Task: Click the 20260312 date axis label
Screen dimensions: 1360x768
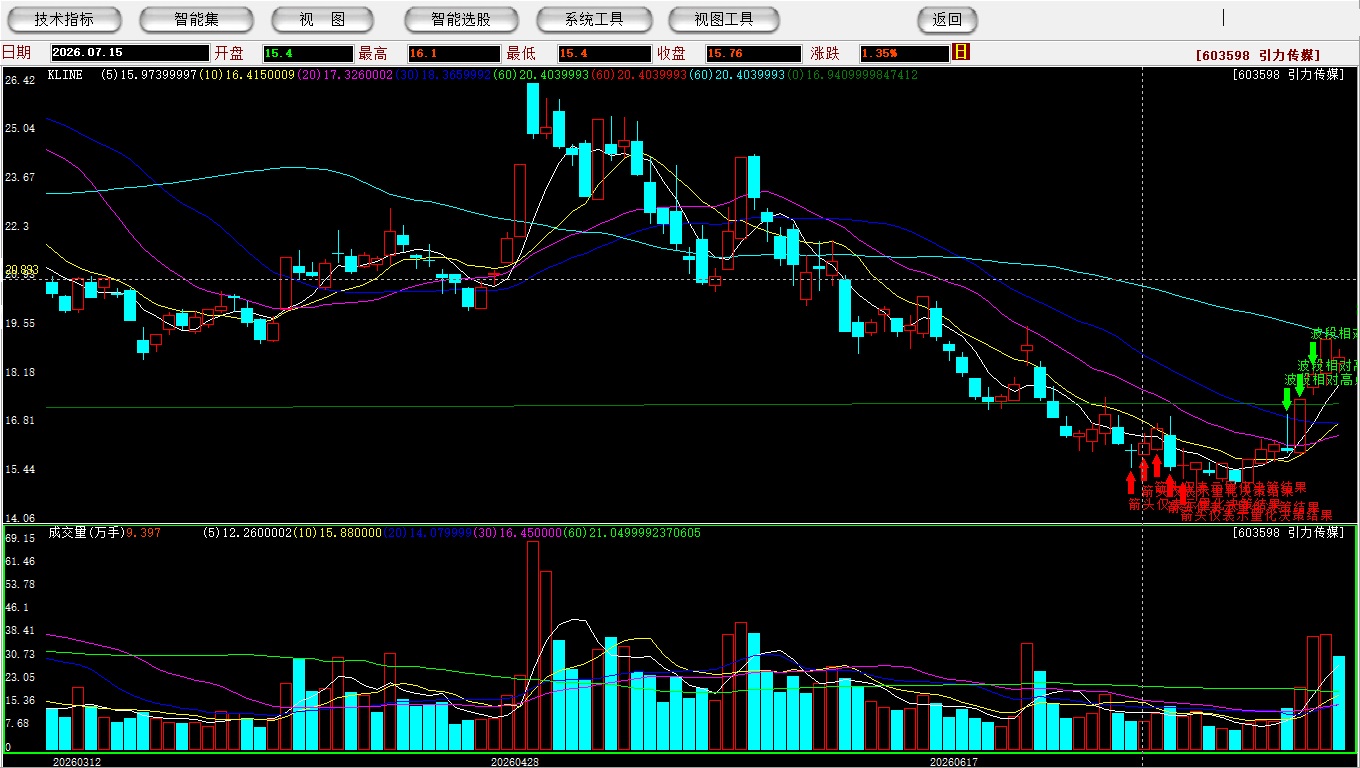Action: 76,762
